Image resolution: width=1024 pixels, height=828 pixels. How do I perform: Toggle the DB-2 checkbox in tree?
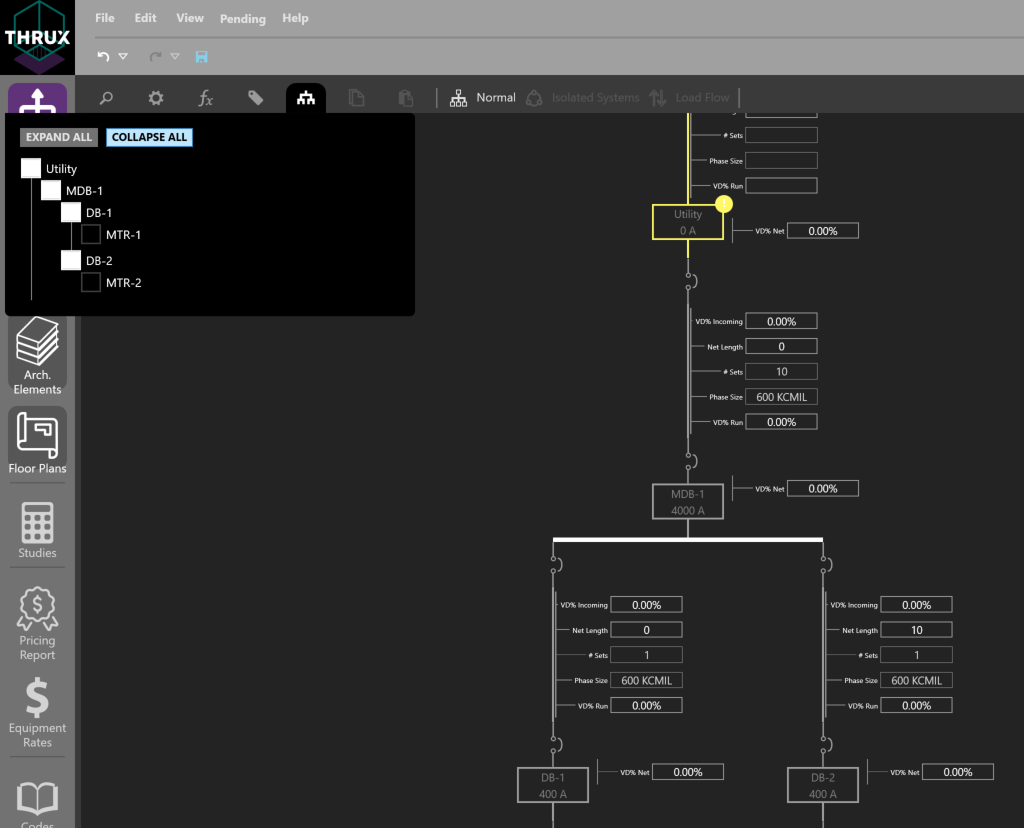click(71, 261)
